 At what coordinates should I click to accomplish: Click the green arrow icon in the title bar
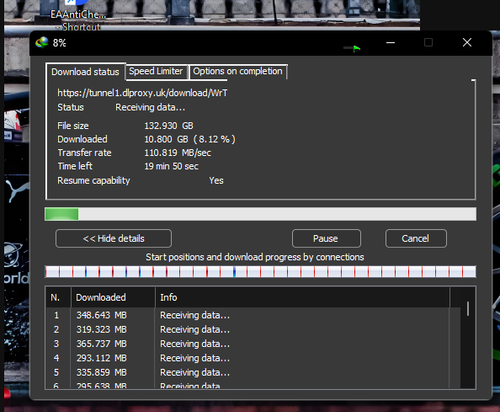pyautogui.click(x=356, y=49)
